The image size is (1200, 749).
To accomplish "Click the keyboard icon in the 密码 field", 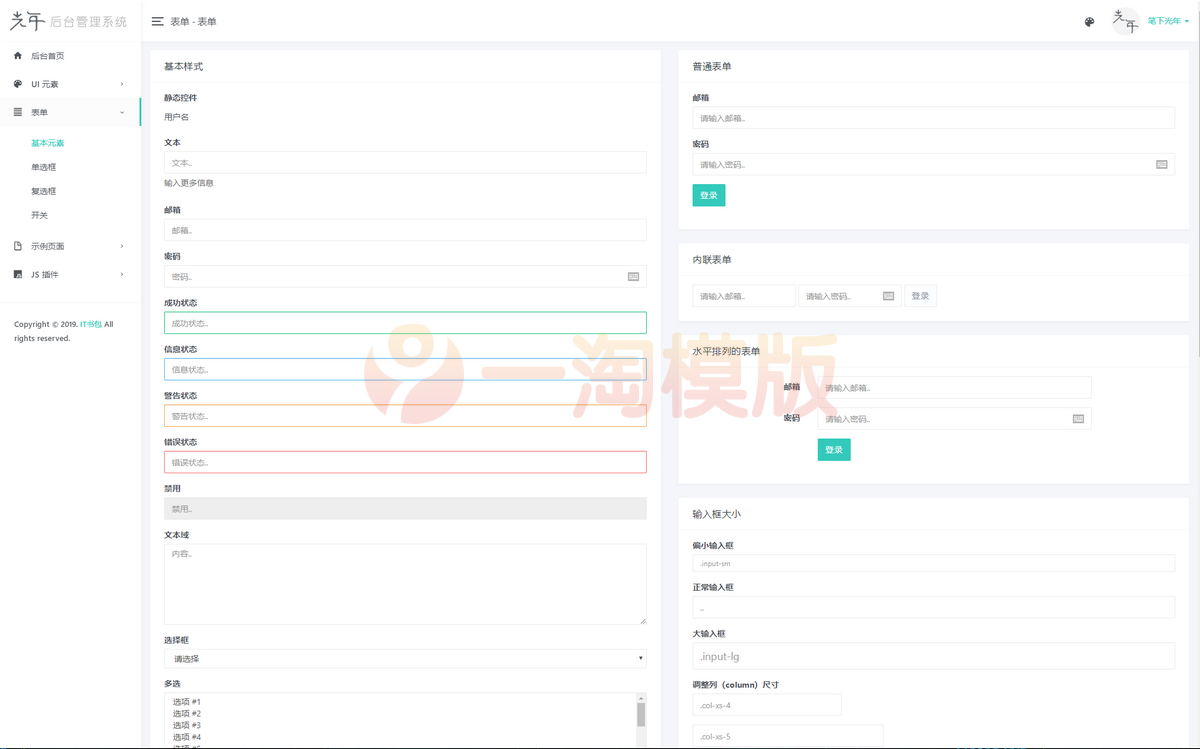I will coord(633,276).
